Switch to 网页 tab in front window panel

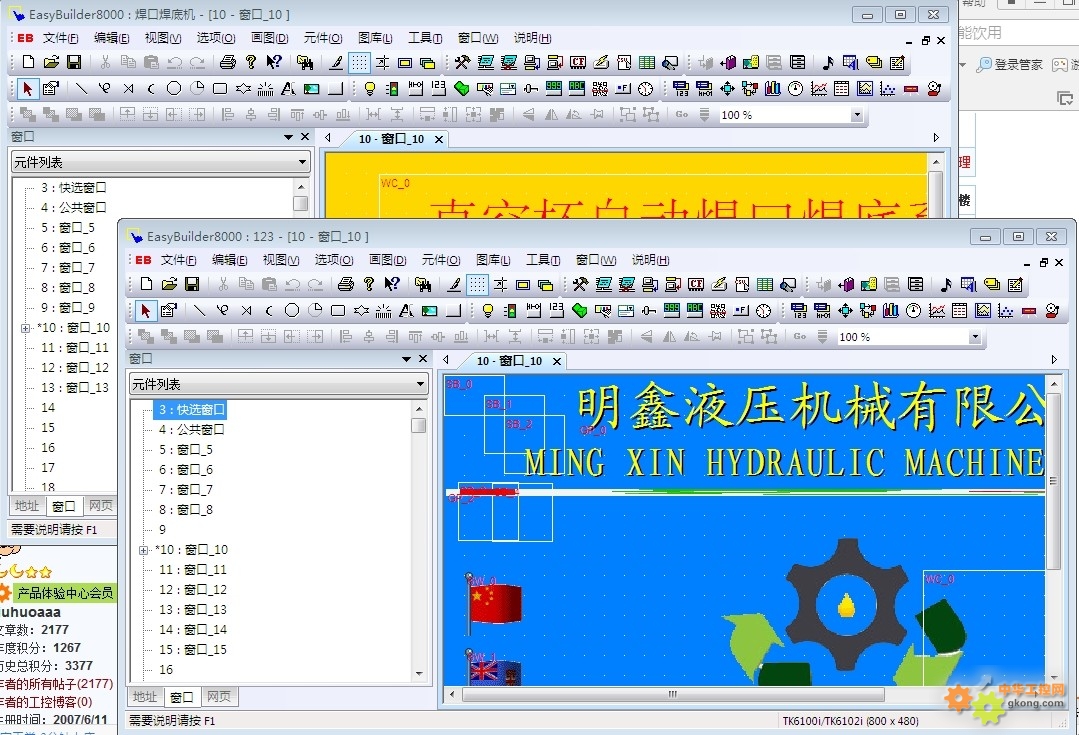[x=219, y=696]
